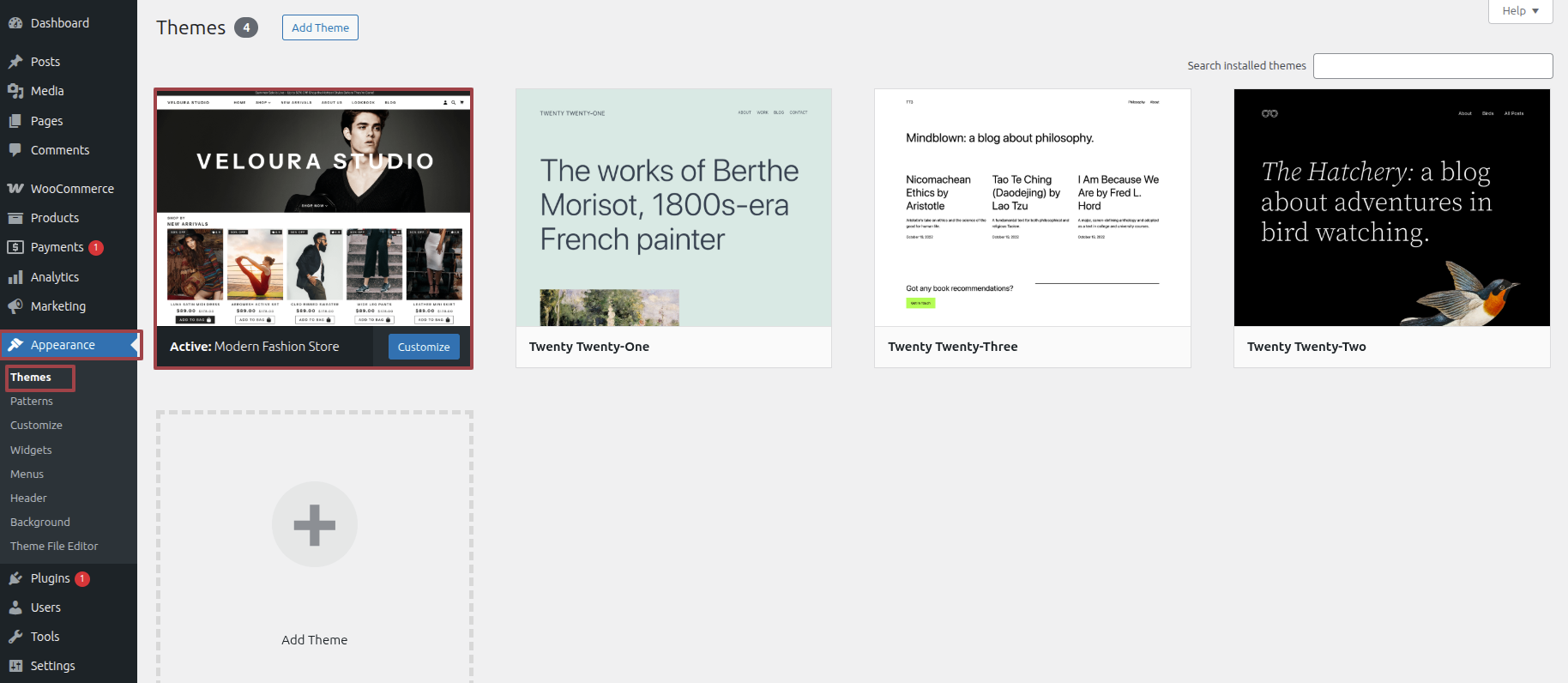This screenshot has height=683, width=1568.
Task: Click the Plugins plug icon
Action: pyautogui.click(x=15, y=578)
